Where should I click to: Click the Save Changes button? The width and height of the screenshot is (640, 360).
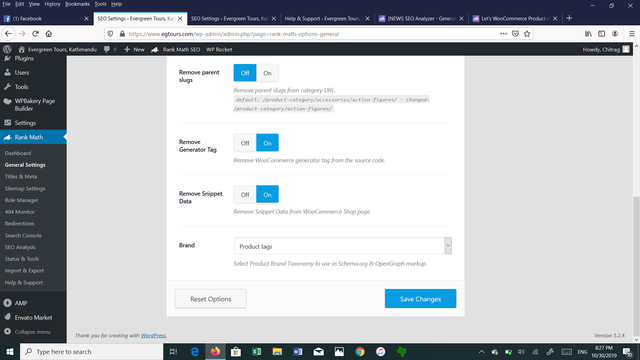420,299
